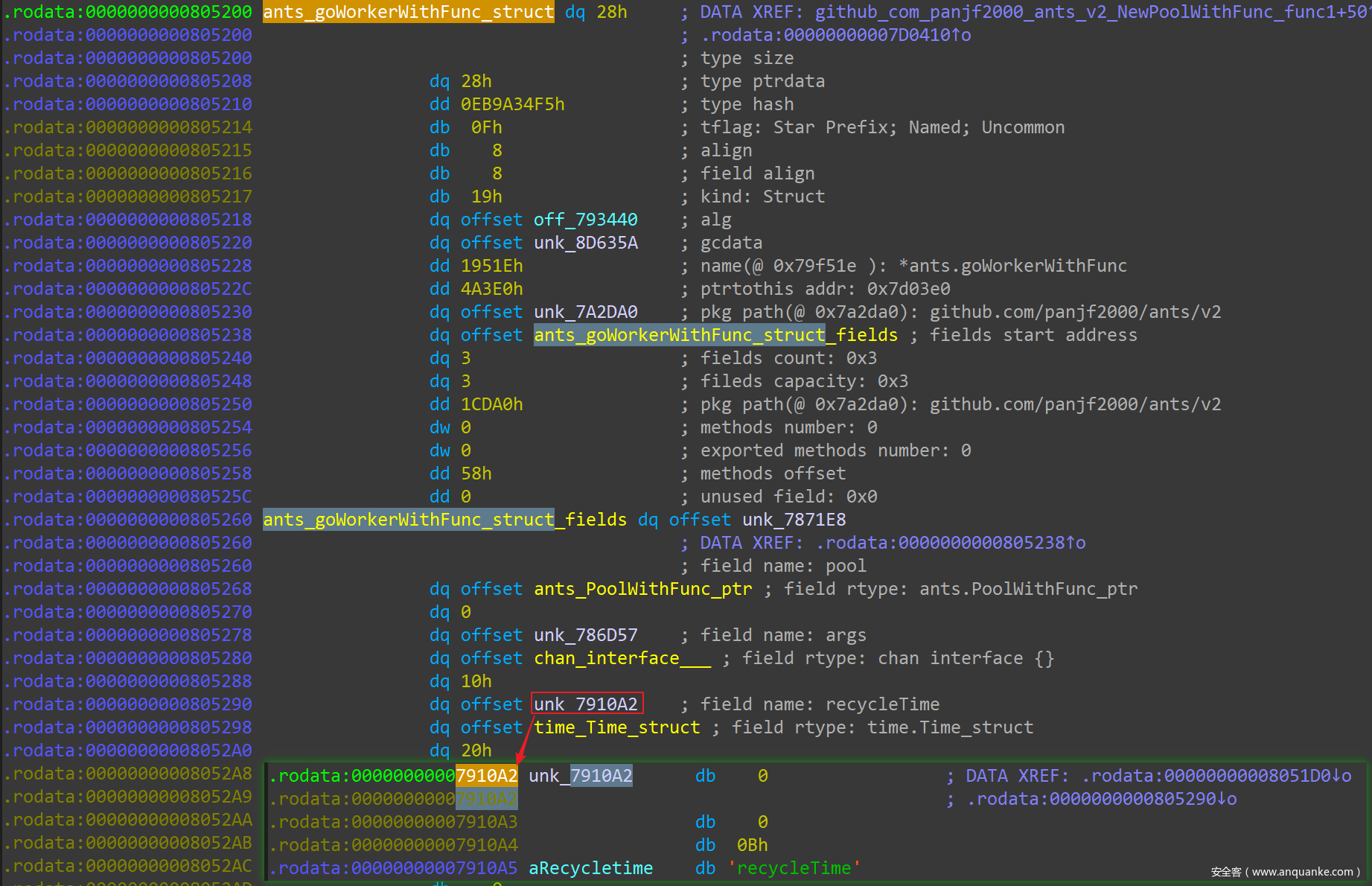Click the red-boxed unk_7910A2 offset
The width and height of the screenshot is (1372, 886).
586,704
